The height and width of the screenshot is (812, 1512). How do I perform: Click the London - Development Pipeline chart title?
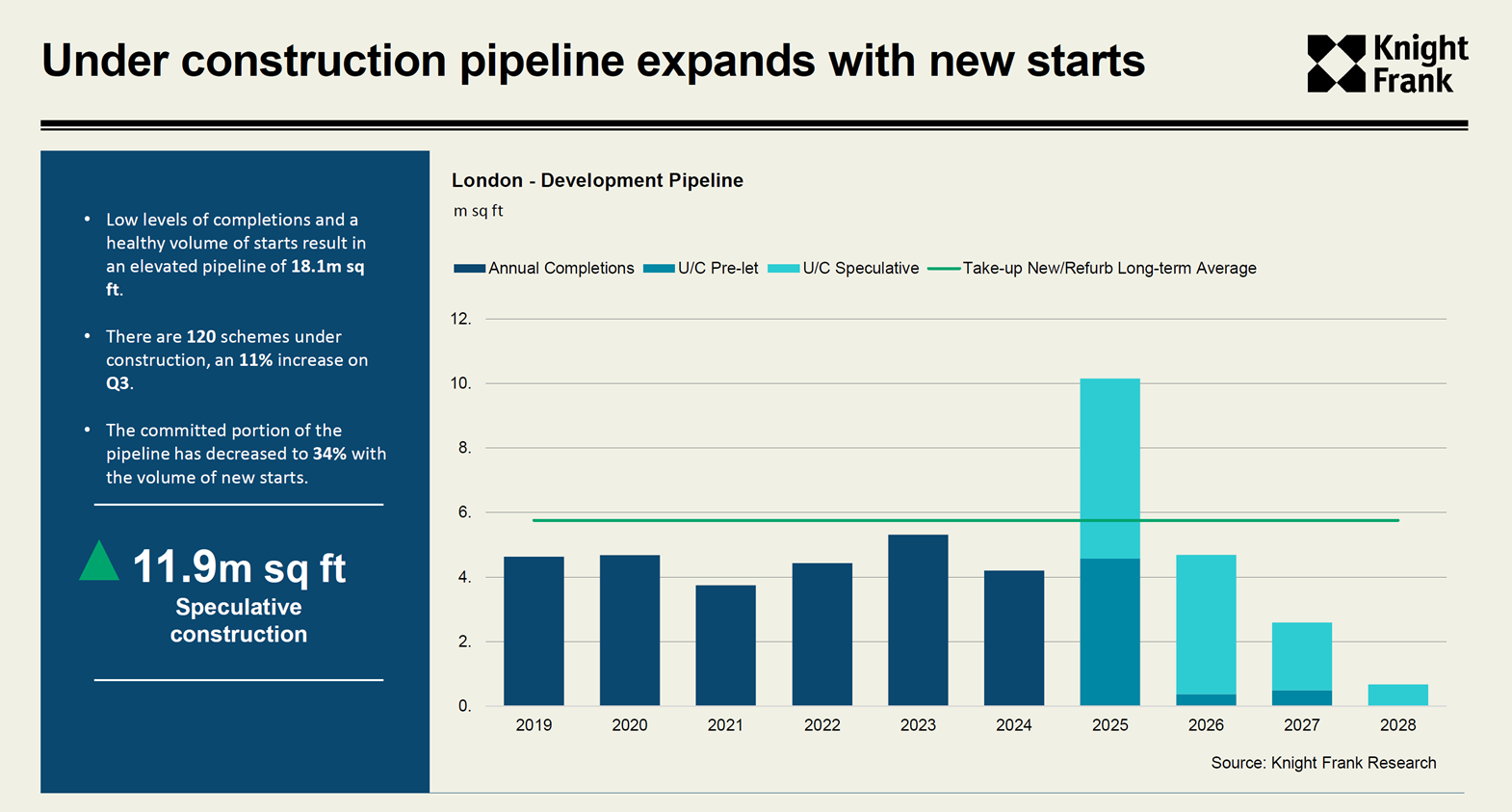click(x=597, y=181)
